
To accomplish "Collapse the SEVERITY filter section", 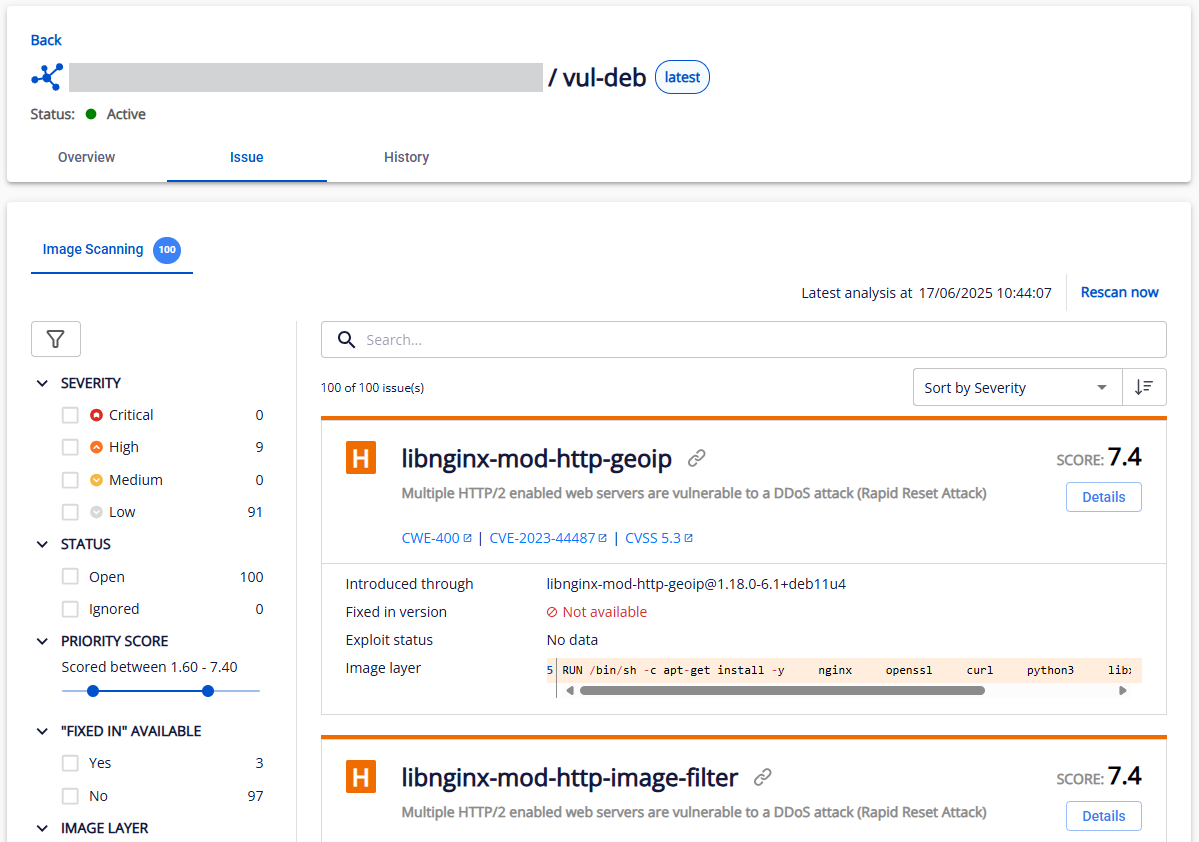I will 42,383.
